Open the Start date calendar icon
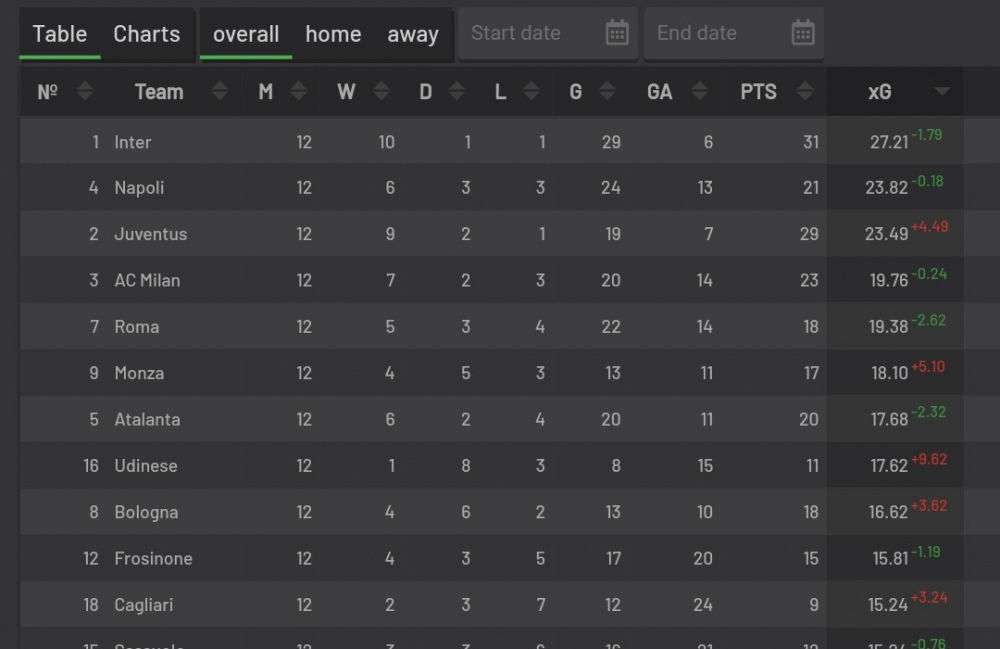This screenshot has width=1000, height=649. coord(617,33)
